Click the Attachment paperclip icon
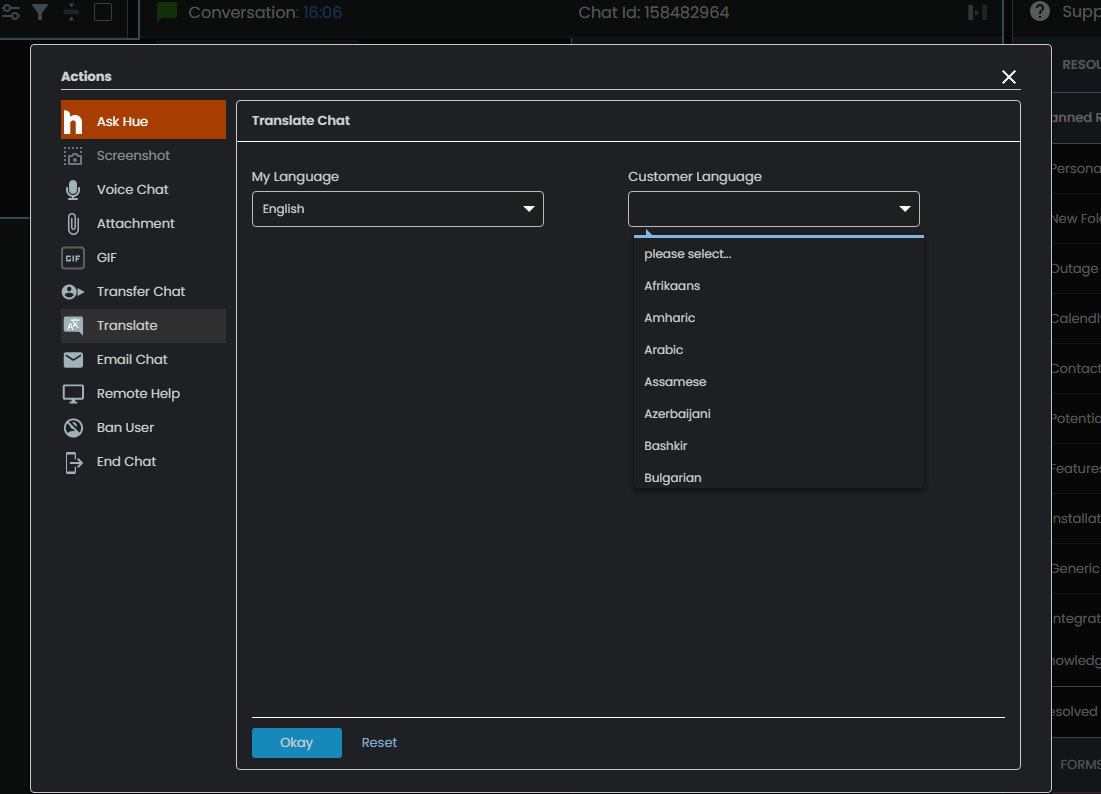1101x794 pixels. 73,224
